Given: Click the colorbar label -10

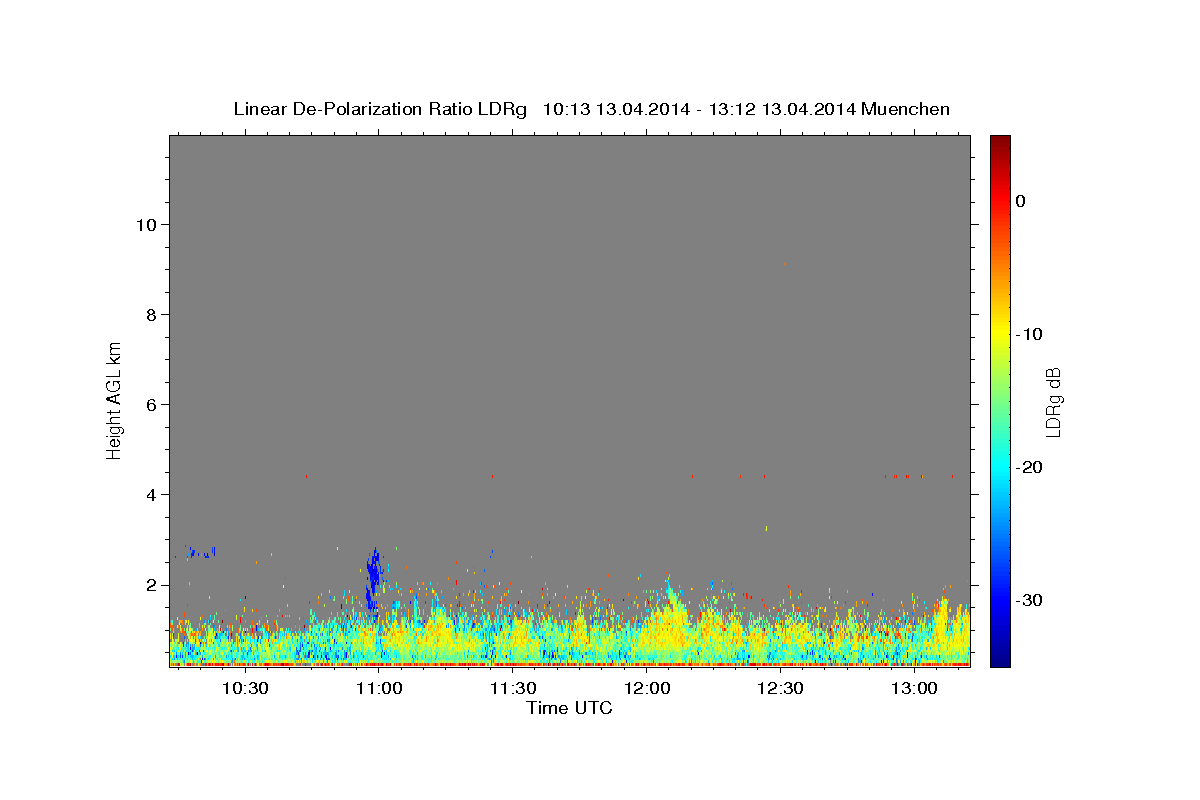Looking at the screenshot, I should tap(1029, 334).
